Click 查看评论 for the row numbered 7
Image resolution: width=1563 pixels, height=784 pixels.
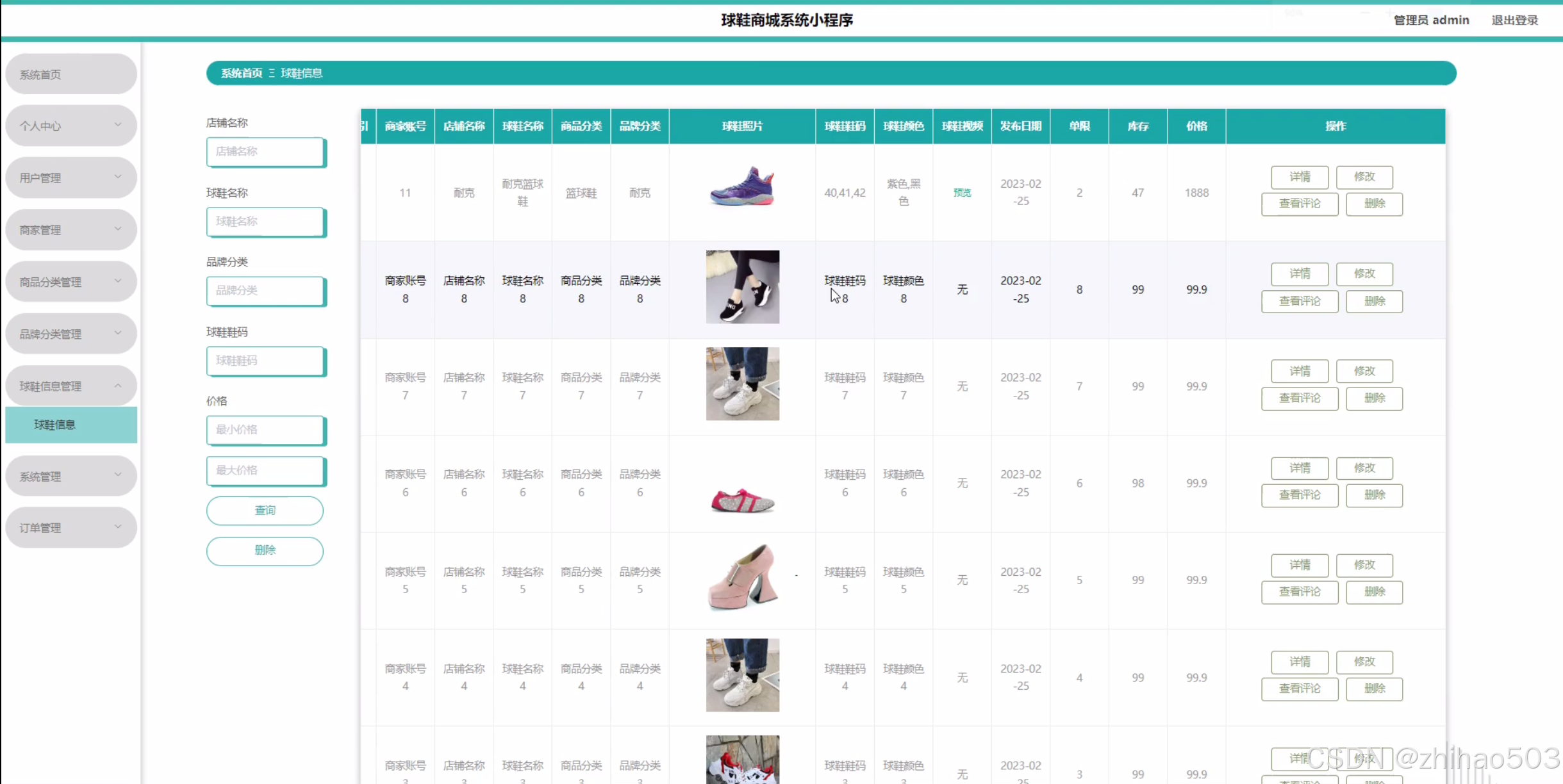[x=1300, y=398]
